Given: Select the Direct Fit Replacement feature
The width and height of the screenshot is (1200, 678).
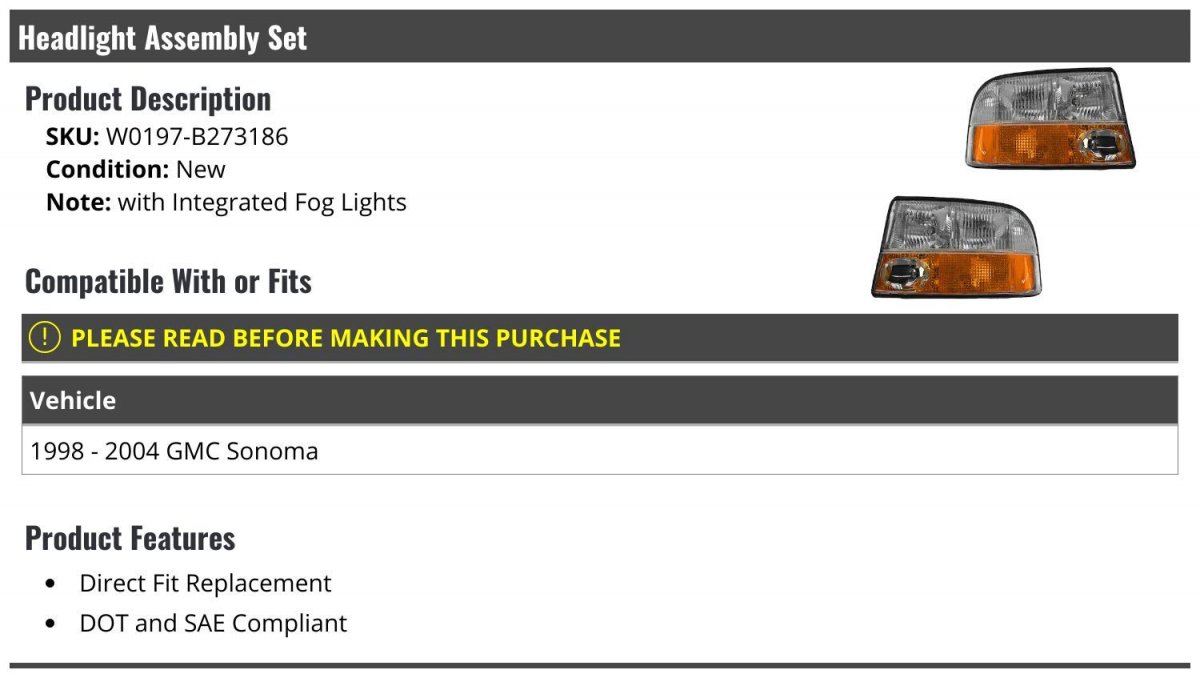Looking at the screenshot, I should 205,583.
